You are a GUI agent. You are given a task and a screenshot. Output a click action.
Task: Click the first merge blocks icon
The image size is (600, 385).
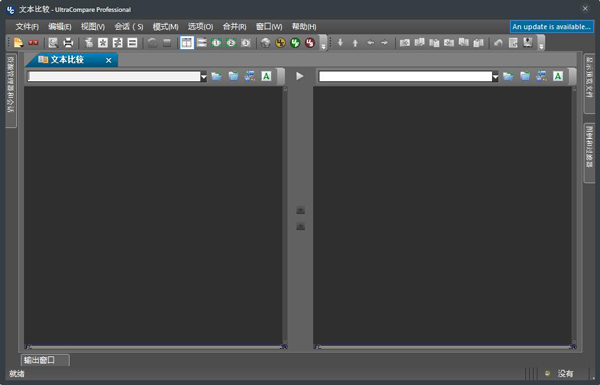point(404,42)
